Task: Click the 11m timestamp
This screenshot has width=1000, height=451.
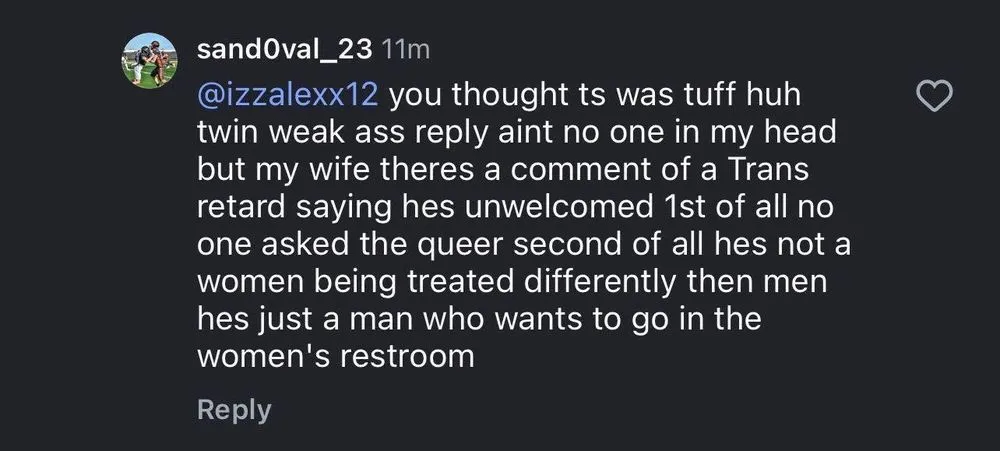Action: pyautogui.click(x=405, y=49)
